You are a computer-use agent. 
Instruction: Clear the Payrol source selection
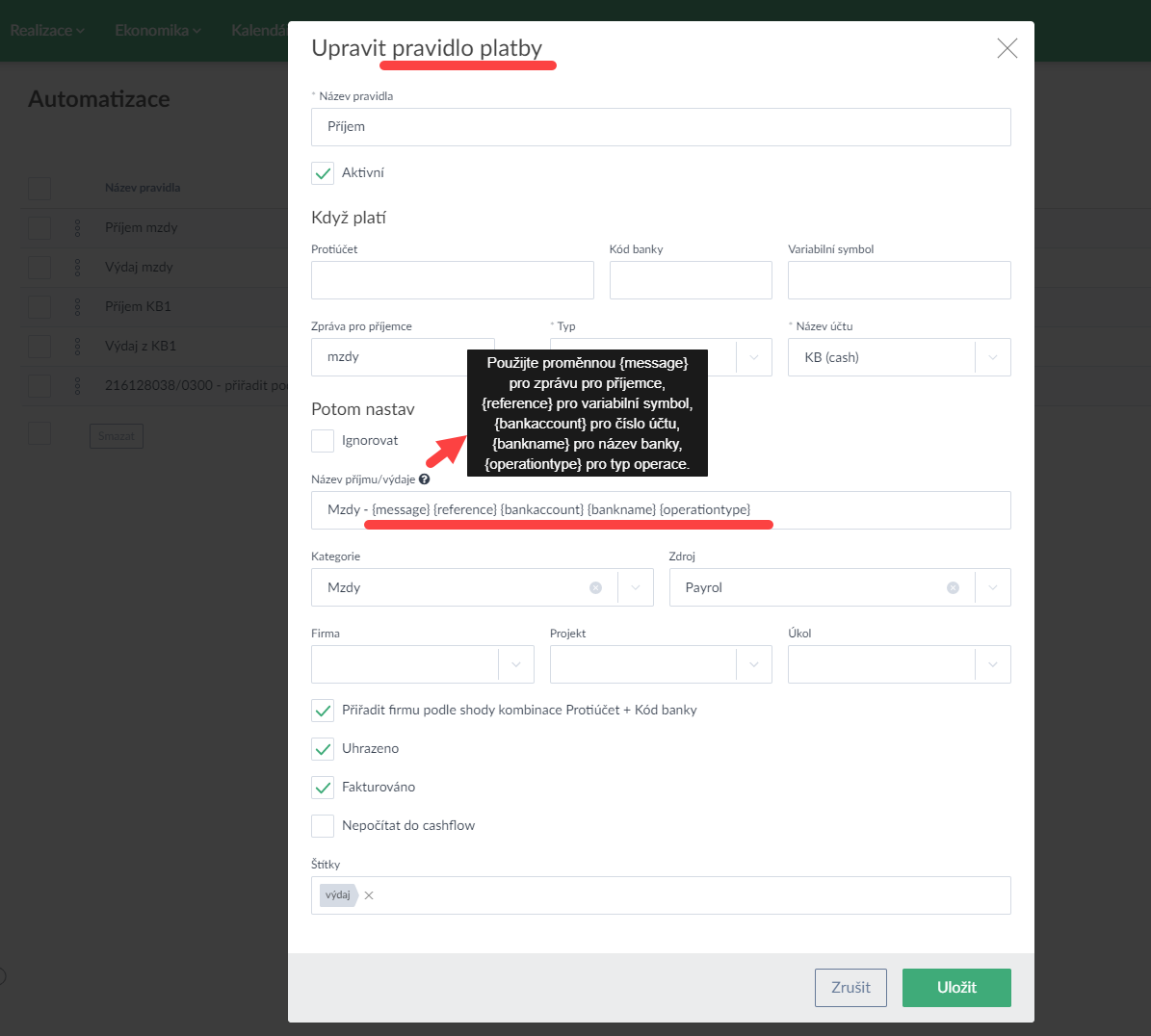tap(953, 587)
